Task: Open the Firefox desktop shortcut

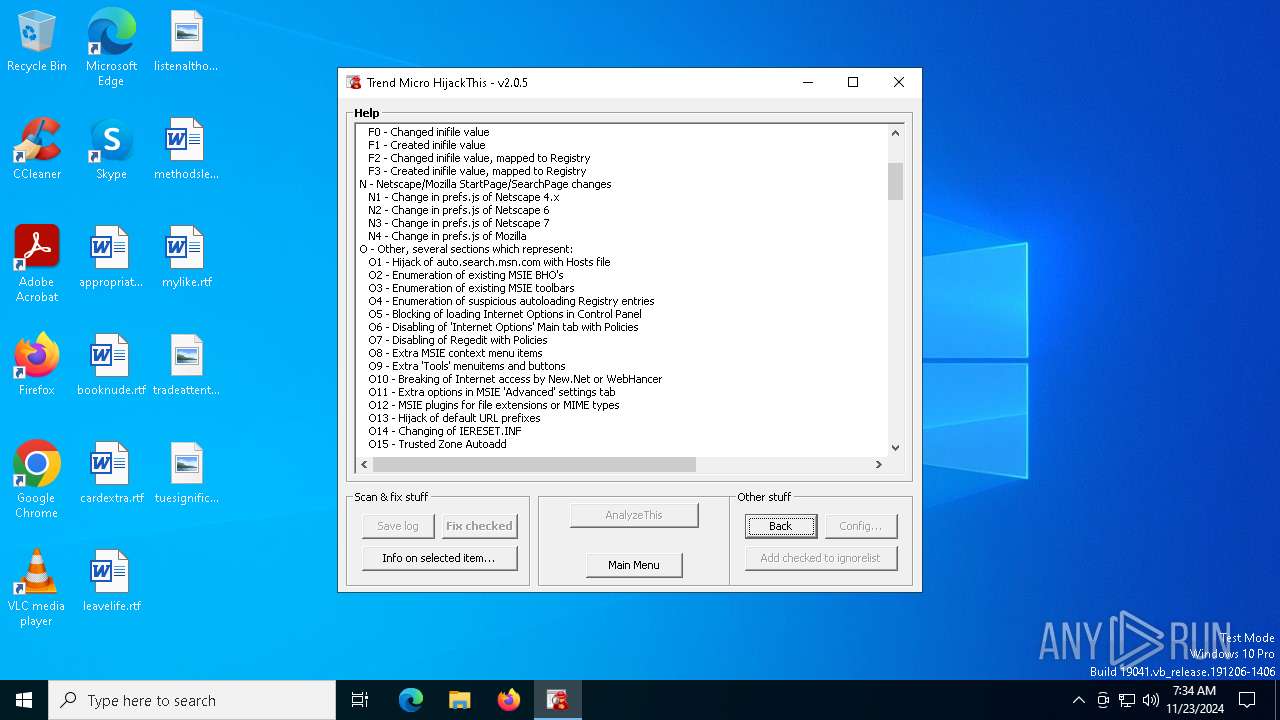Action: click(37, 366)
